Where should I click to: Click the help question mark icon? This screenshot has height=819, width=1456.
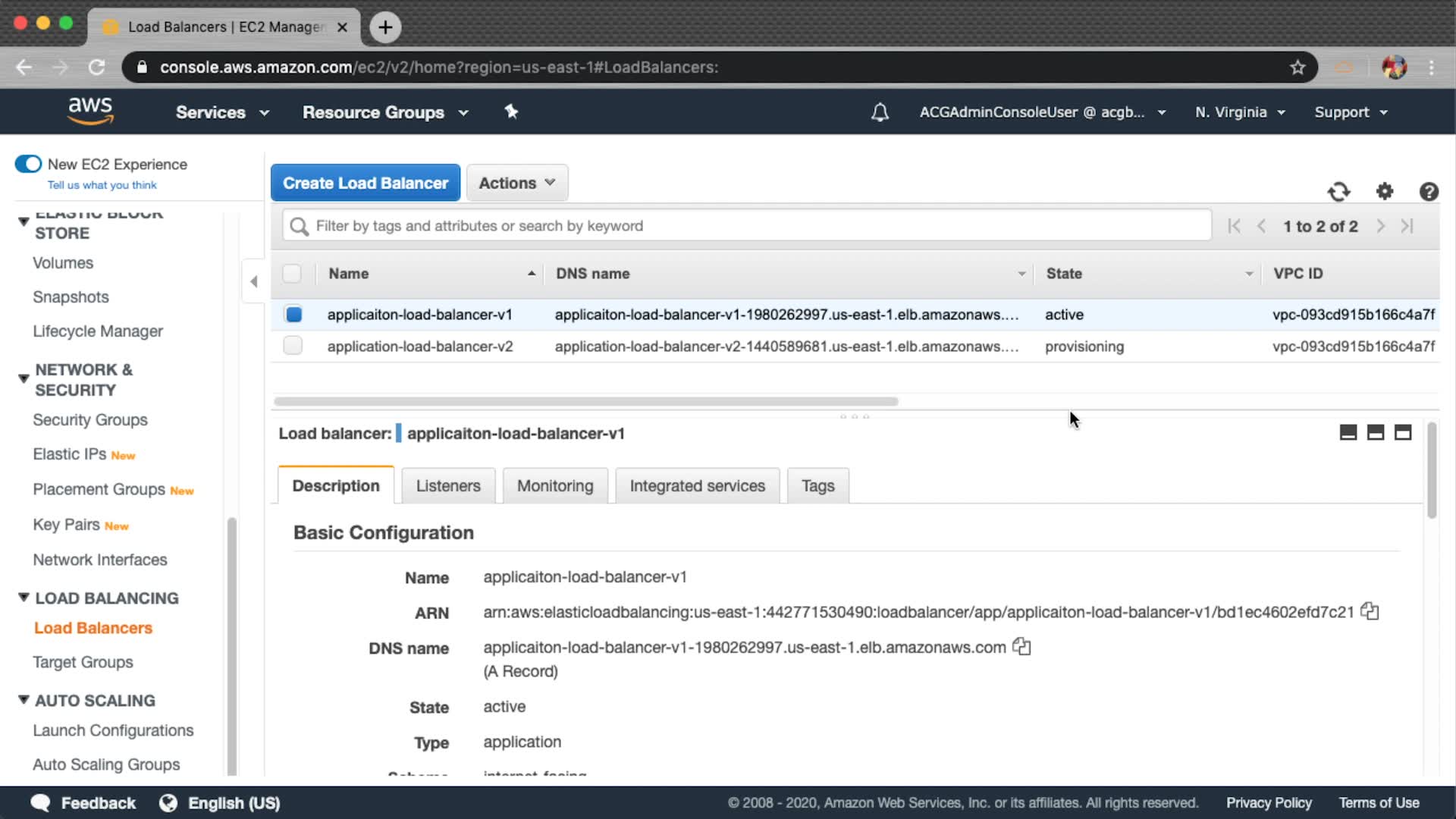1429,192
